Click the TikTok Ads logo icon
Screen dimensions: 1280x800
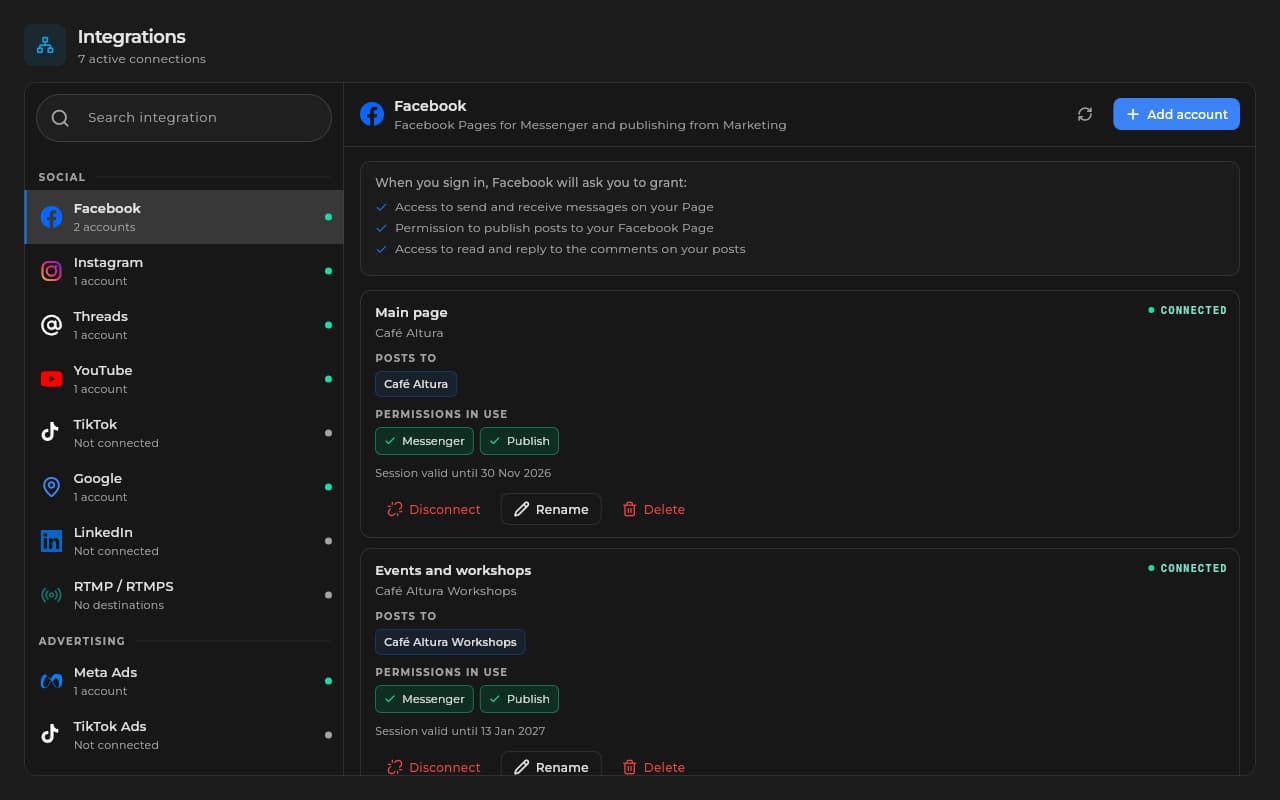[51, 735]
